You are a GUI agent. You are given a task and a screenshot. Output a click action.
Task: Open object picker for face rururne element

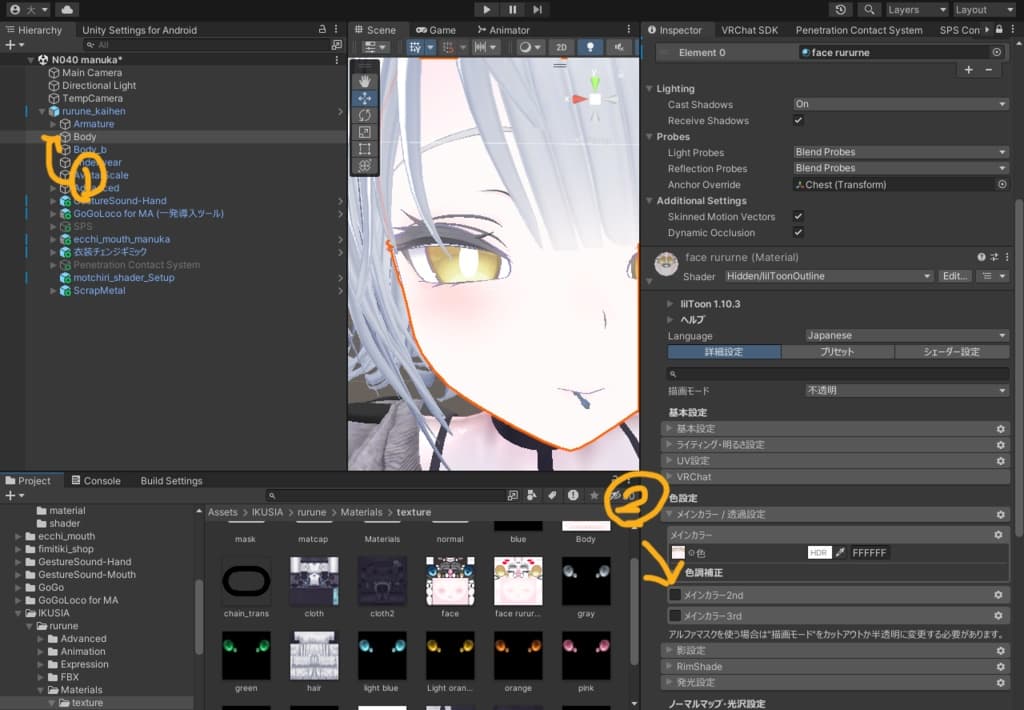tap(997, 52)
